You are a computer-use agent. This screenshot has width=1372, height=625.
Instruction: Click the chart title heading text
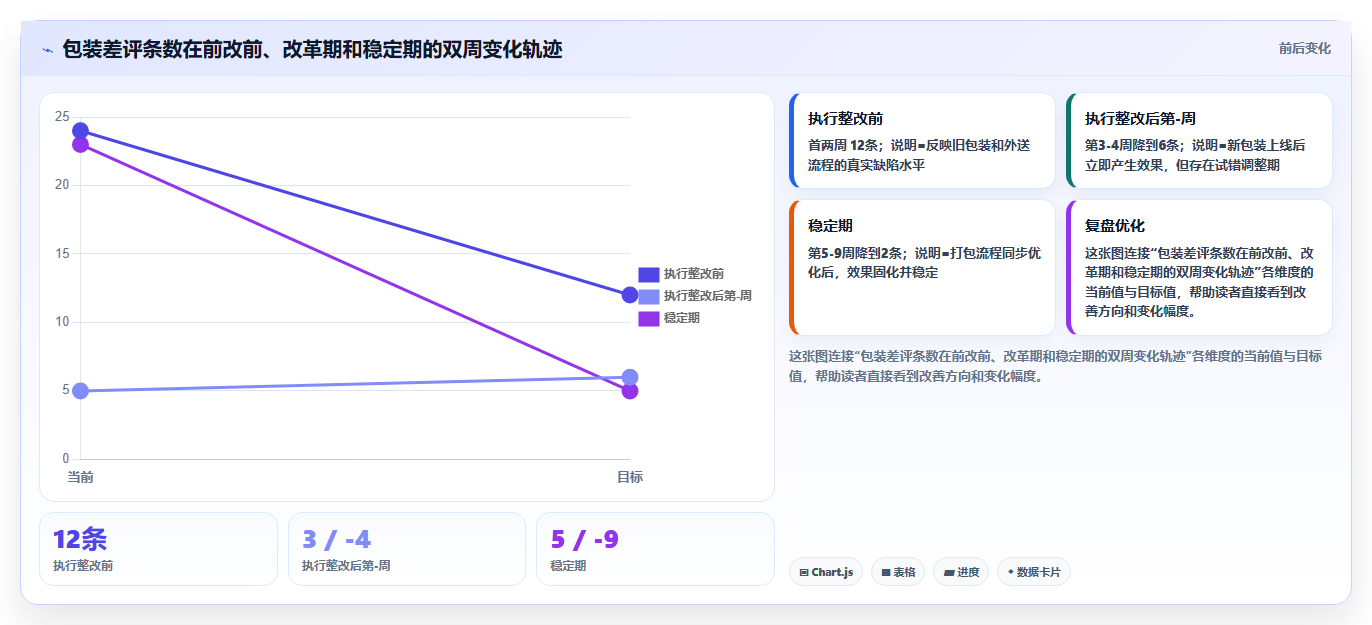[x=312, y=49]
